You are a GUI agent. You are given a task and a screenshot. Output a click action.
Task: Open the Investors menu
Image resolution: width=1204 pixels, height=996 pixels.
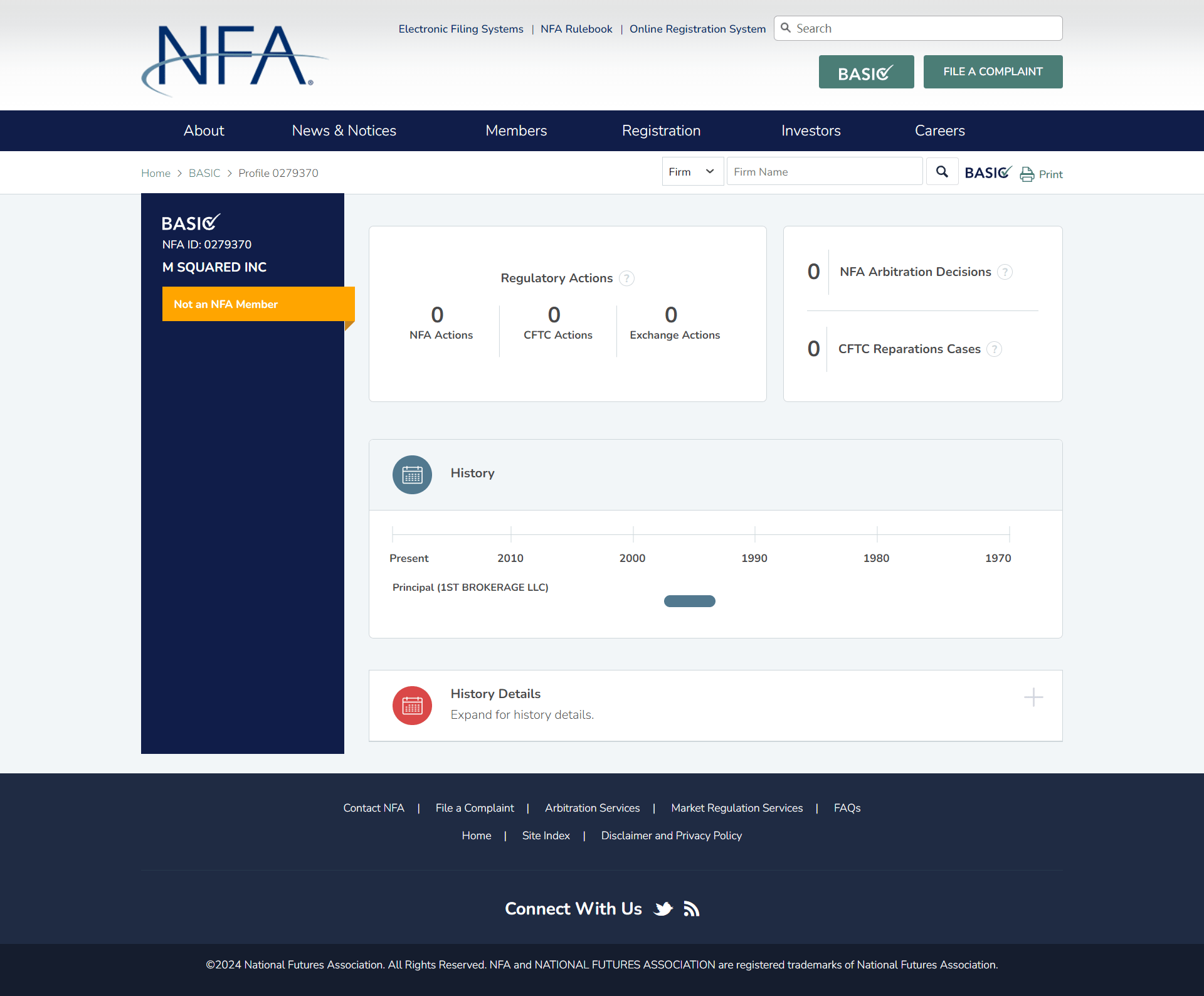click(x=811, y=130)
